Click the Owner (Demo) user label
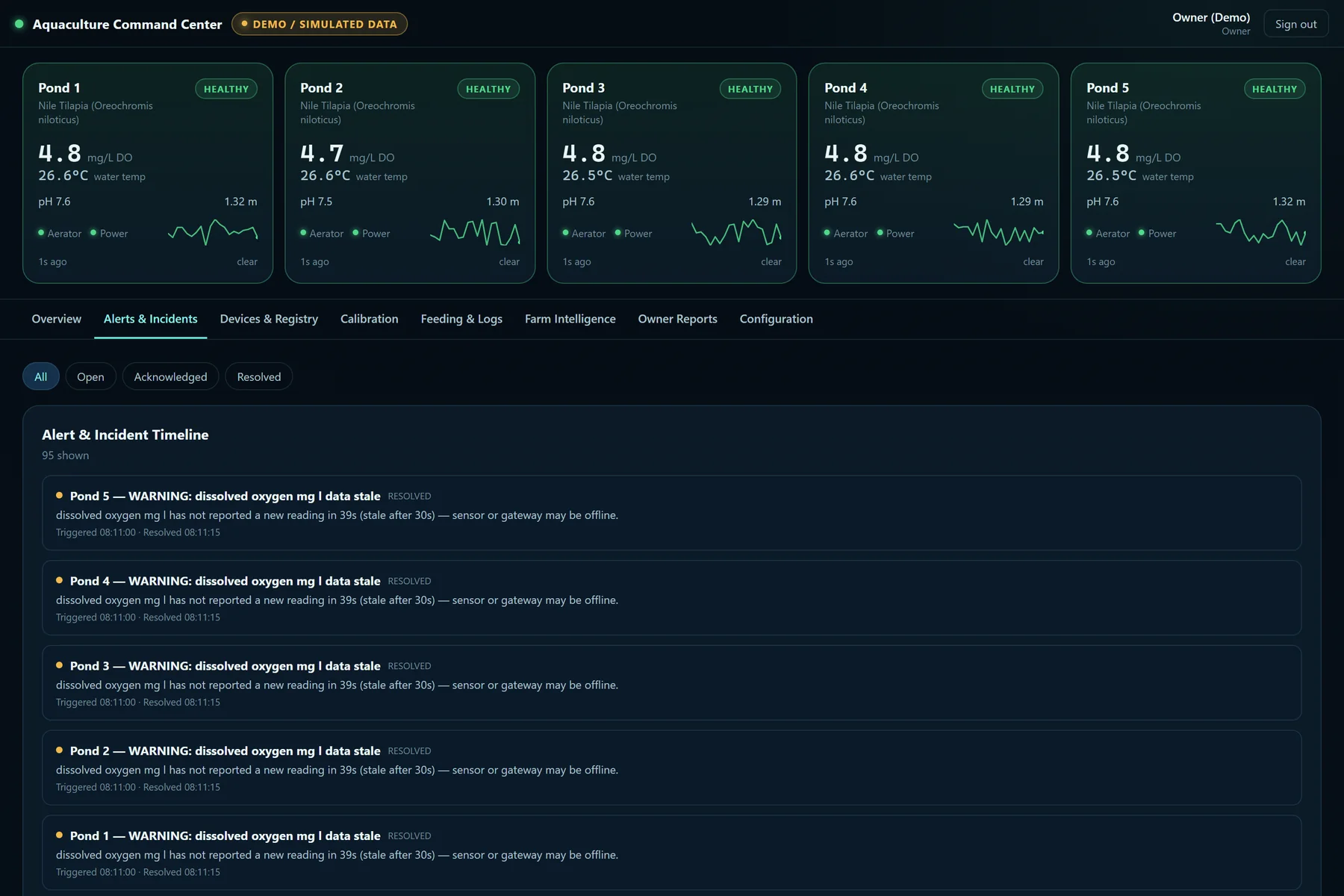The height and width of the screenshot is (896, 1344). (1211, 17)
